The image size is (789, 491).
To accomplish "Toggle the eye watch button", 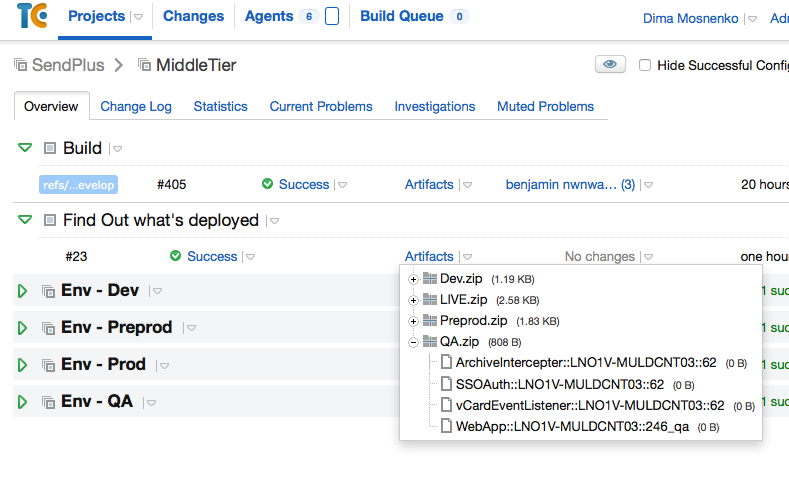I will click(610, 64).
